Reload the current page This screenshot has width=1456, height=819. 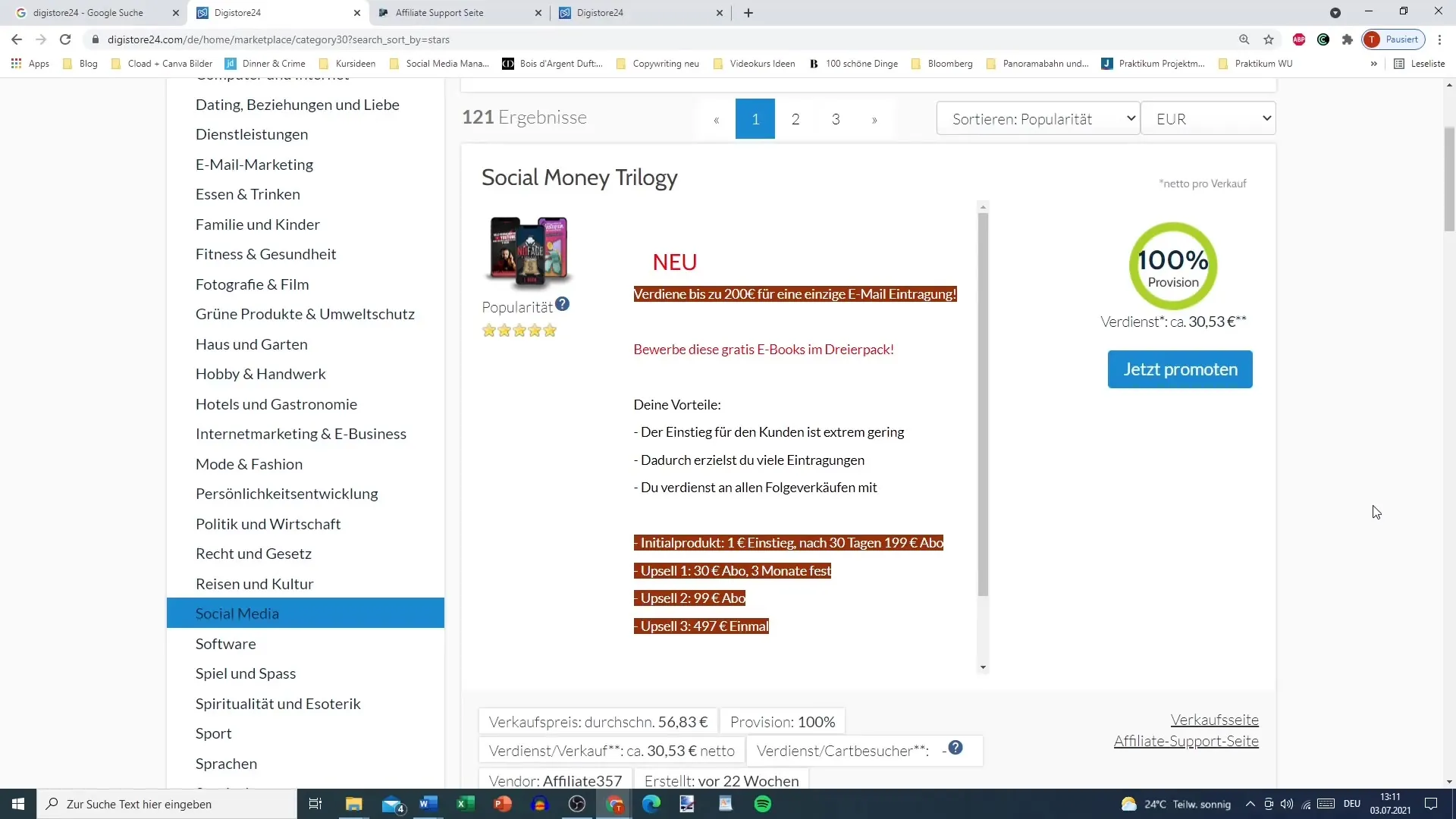point(65,39)
